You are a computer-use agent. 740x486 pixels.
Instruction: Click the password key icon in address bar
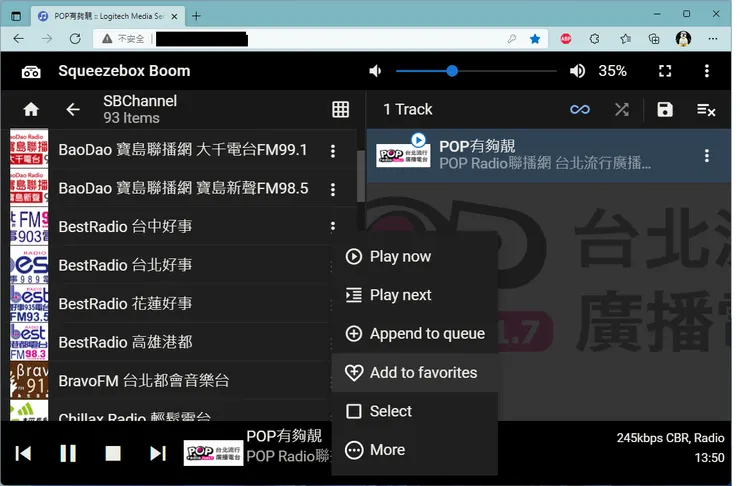point(512,39)
